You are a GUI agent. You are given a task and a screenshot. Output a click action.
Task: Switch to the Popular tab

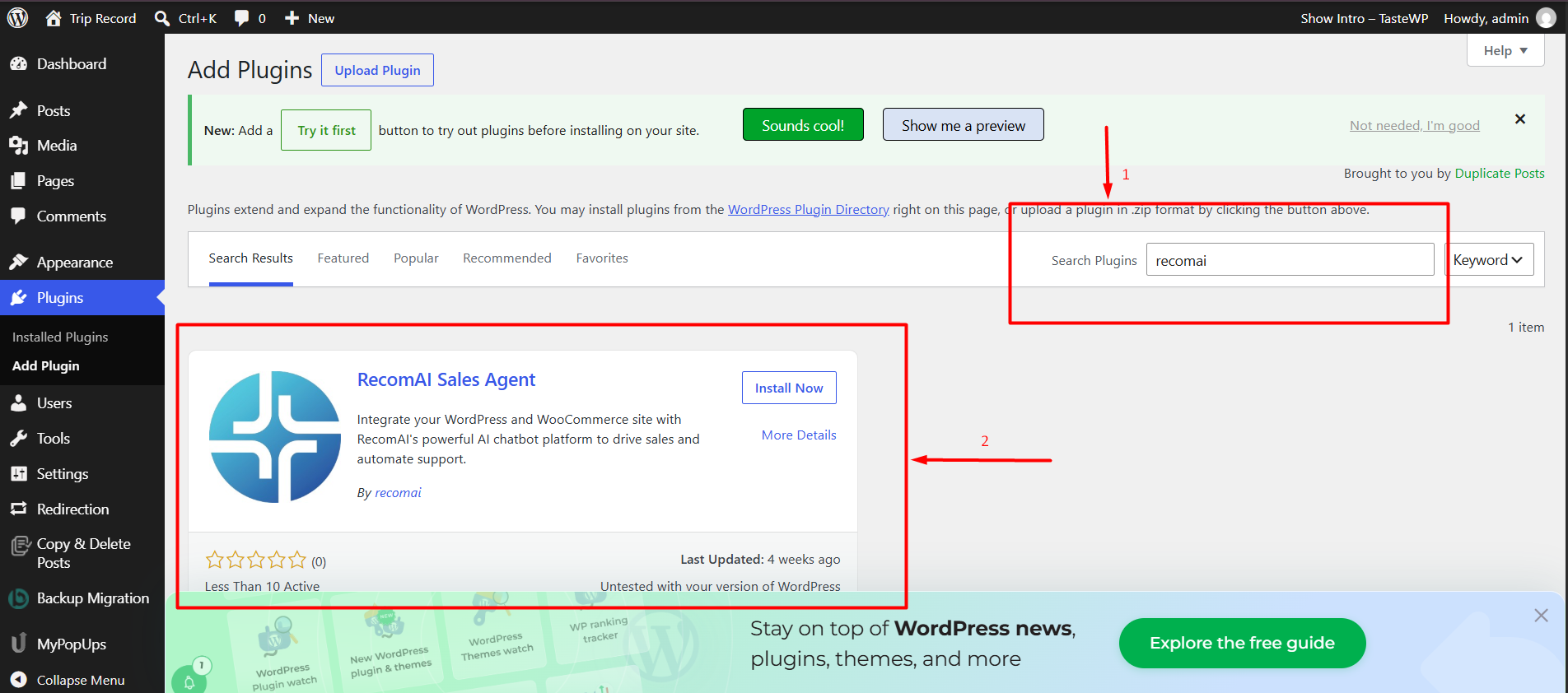coord(416,258)
